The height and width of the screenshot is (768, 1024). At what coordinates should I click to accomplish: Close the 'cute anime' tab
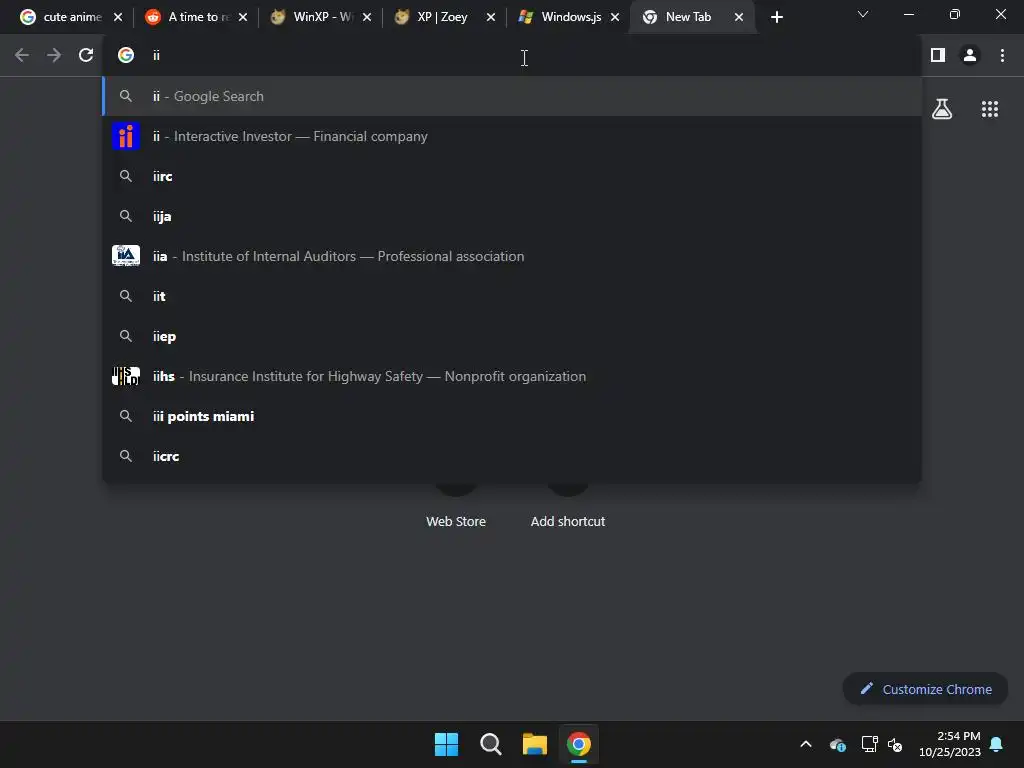tap(118, 18)
